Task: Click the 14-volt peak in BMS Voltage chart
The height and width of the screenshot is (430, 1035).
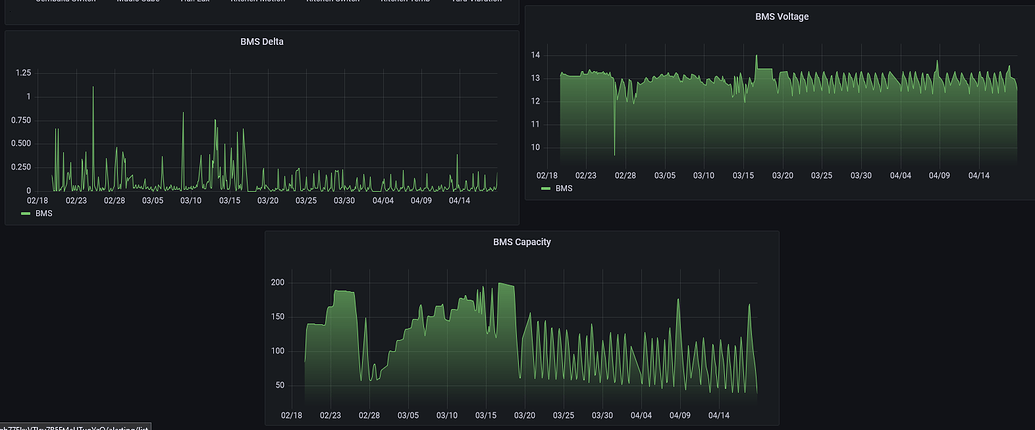Action: coord(756,56)
